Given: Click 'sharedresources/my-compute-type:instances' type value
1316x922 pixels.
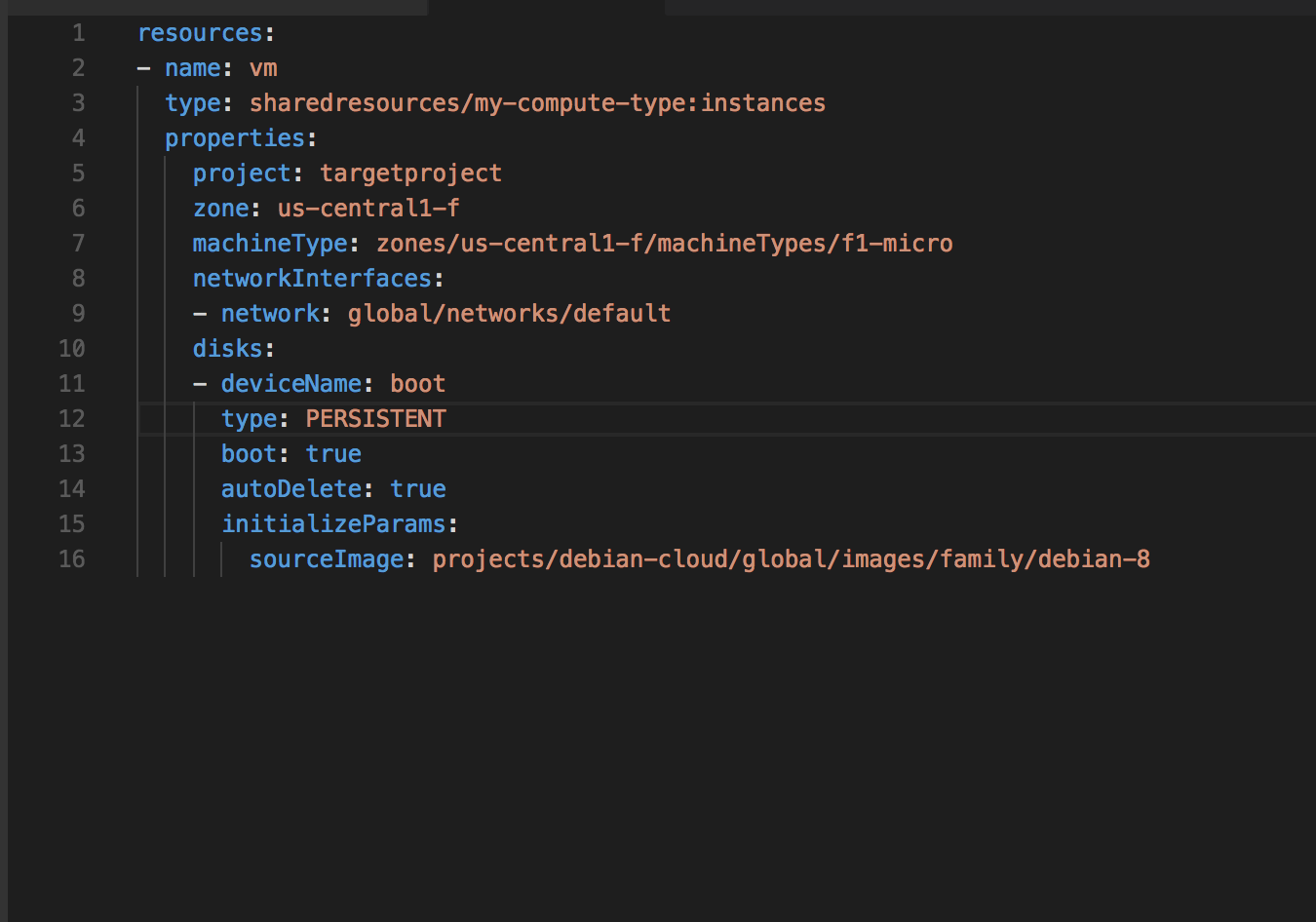Looking at the screenshot, I should coord(537,103).
